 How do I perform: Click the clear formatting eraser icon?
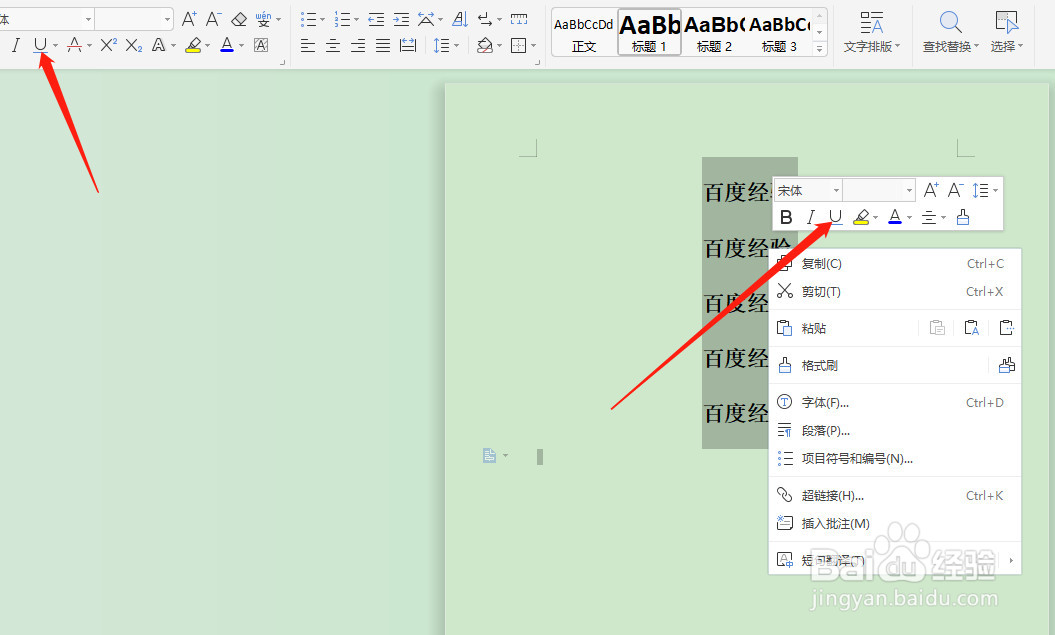pos(239,20)
